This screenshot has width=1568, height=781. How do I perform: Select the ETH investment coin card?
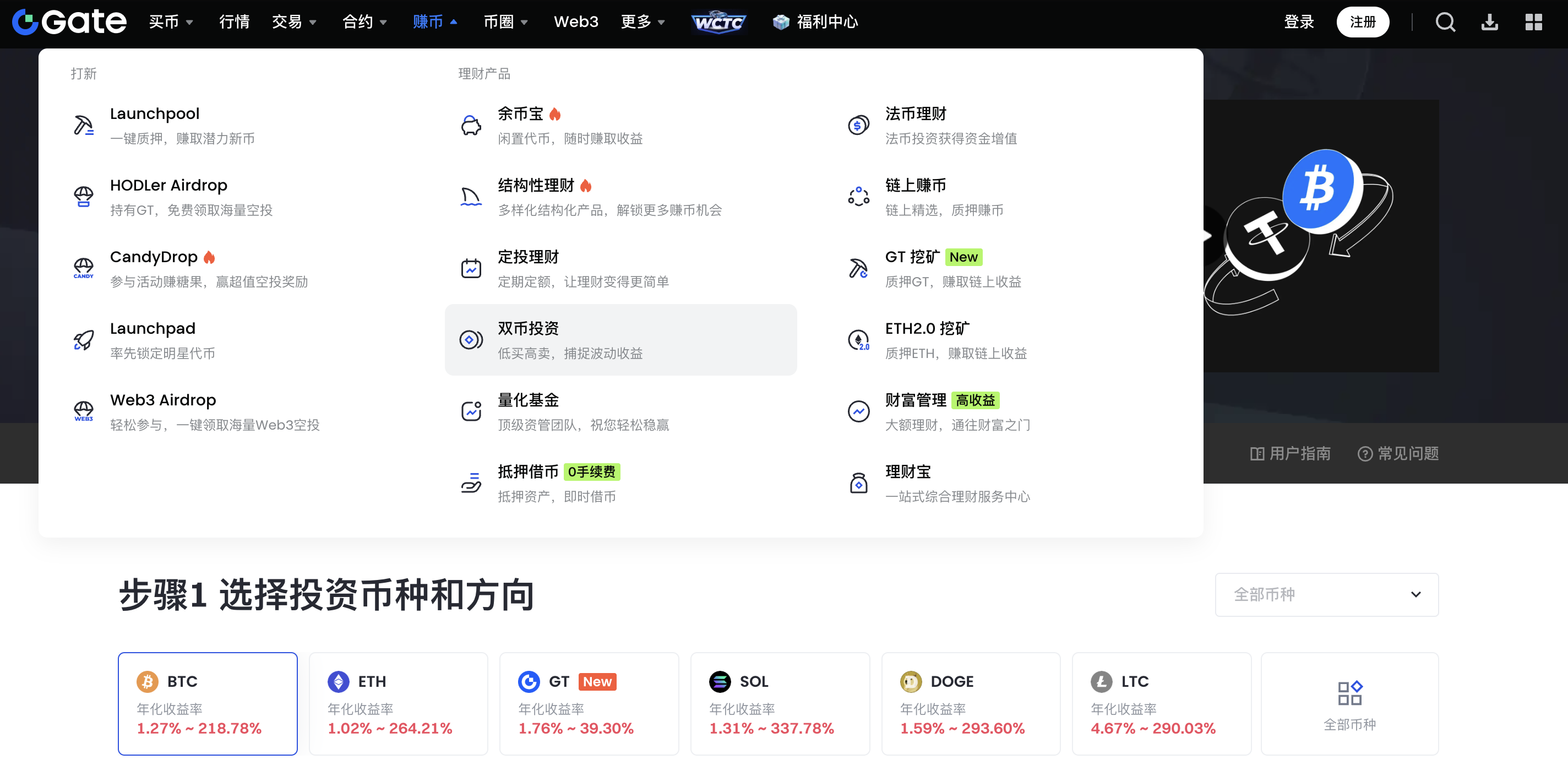398,704
